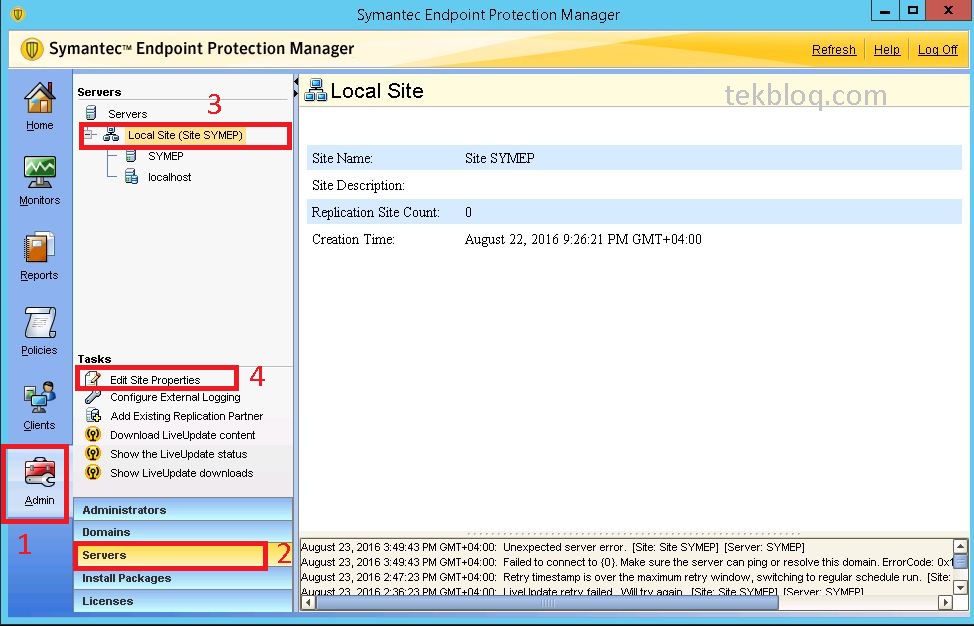Click the Refresh link

pos(834,50)
